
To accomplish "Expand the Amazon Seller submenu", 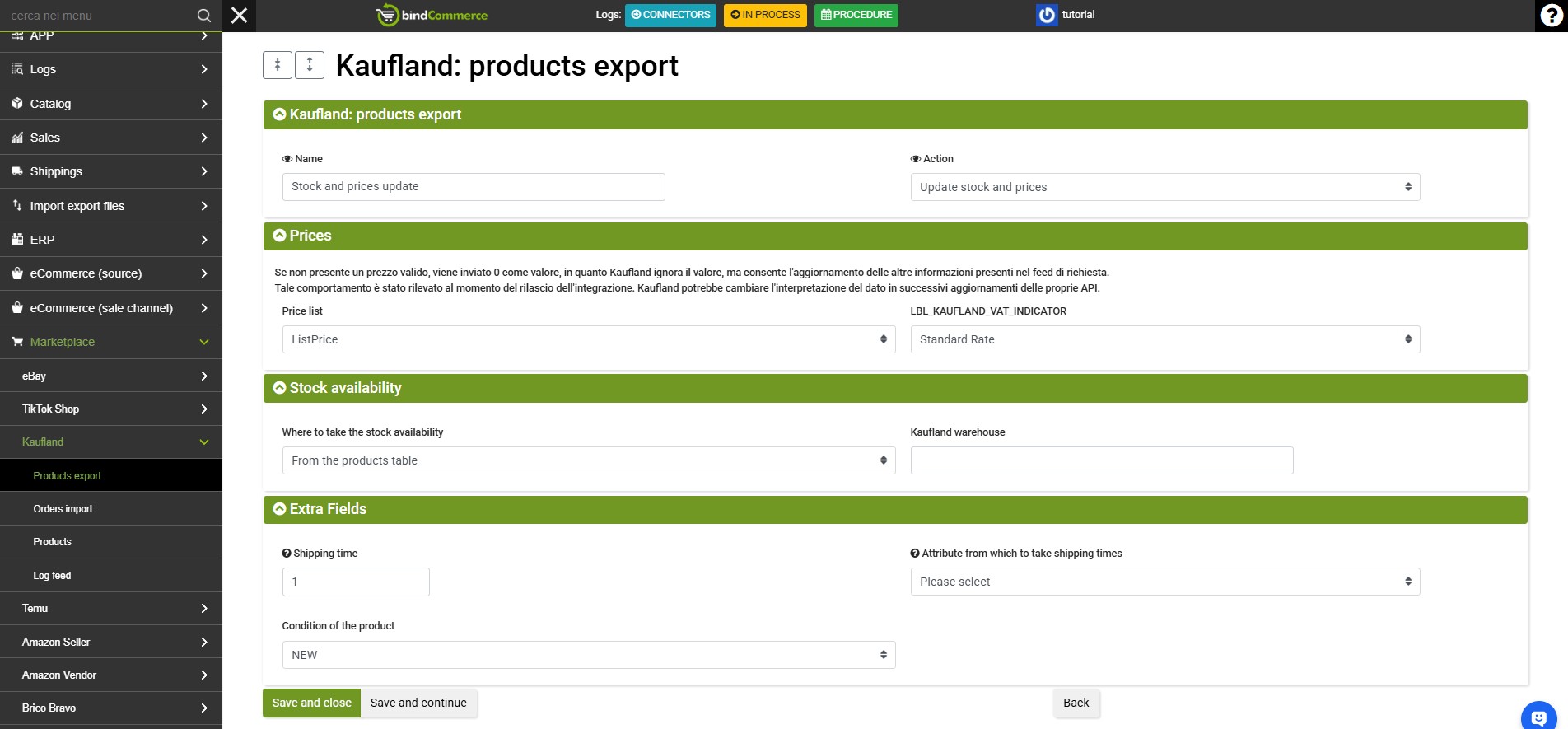I will (x=111, y=642).
